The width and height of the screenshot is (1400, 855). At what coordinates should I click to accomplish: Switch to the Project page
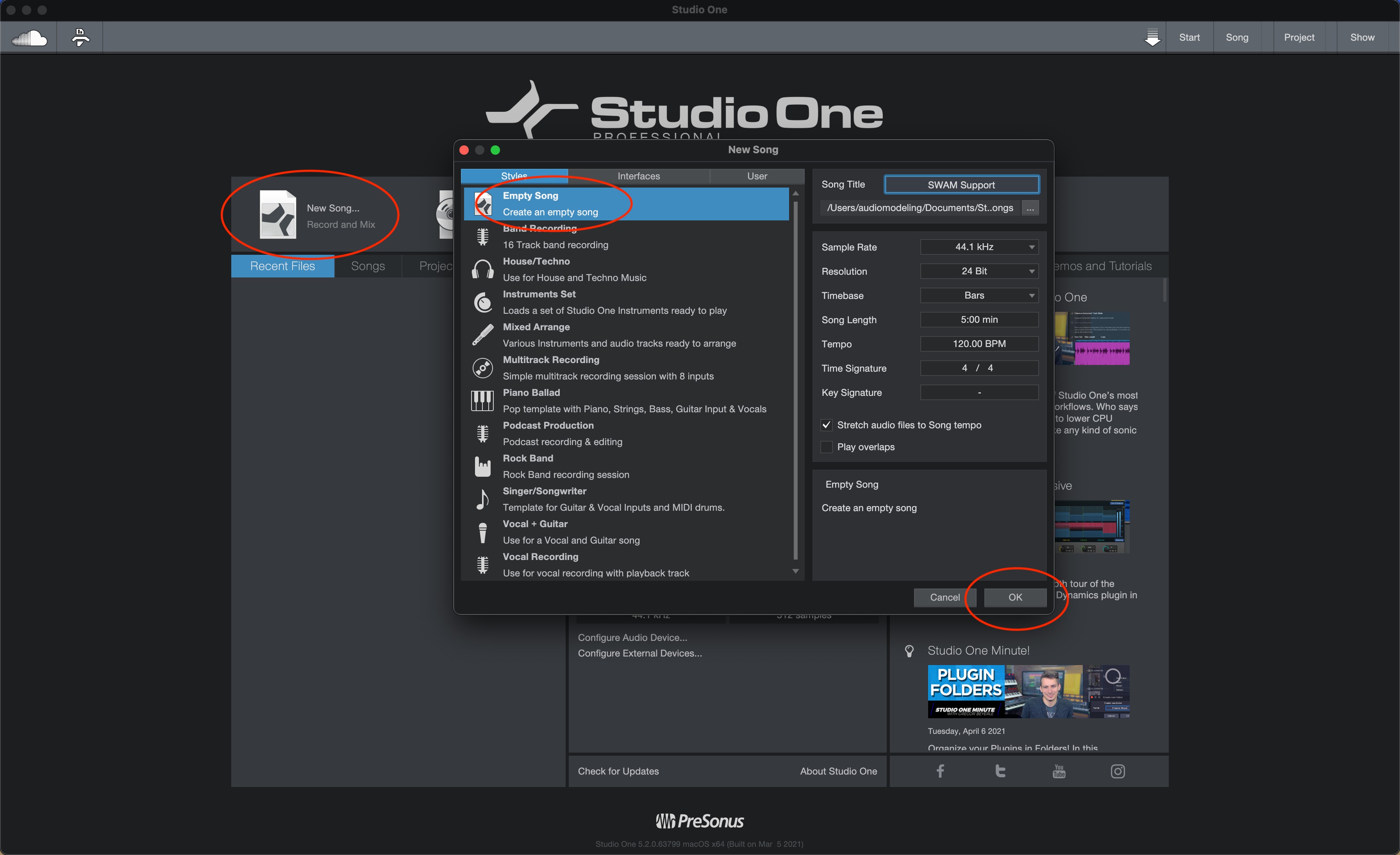[1299, 38]
